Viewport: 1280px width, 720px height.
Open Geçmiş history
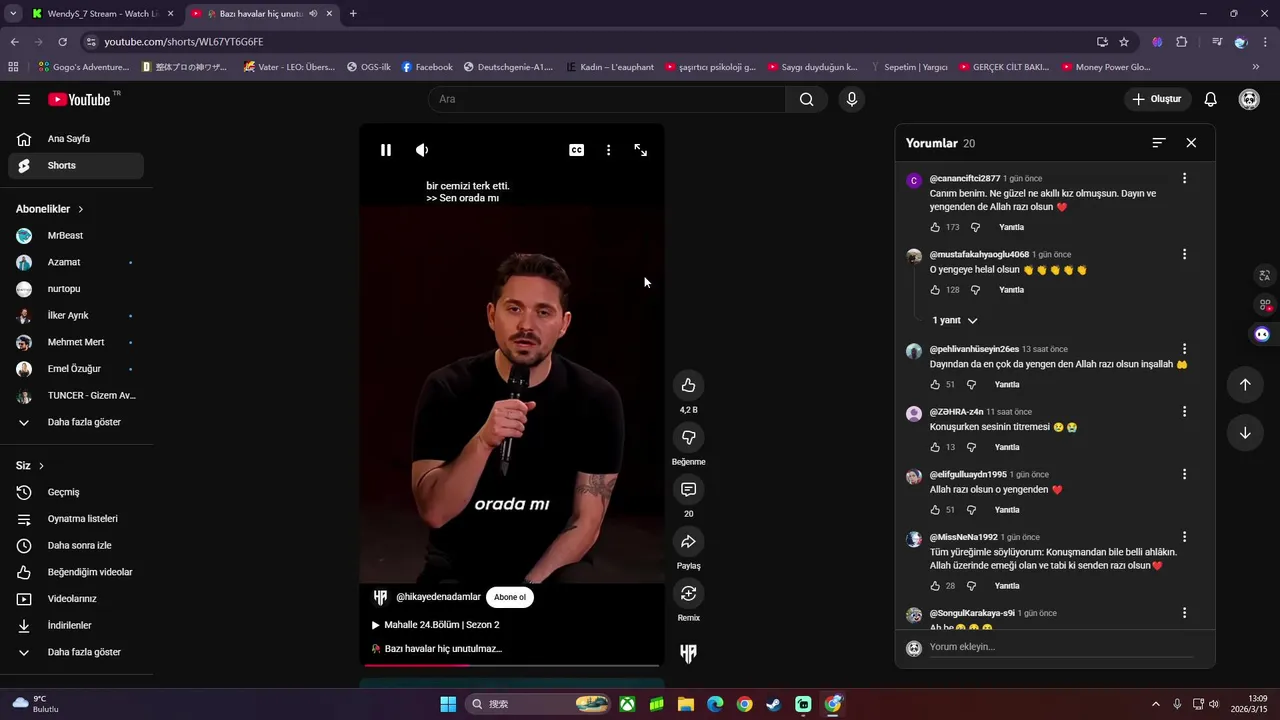coord(76,492)
